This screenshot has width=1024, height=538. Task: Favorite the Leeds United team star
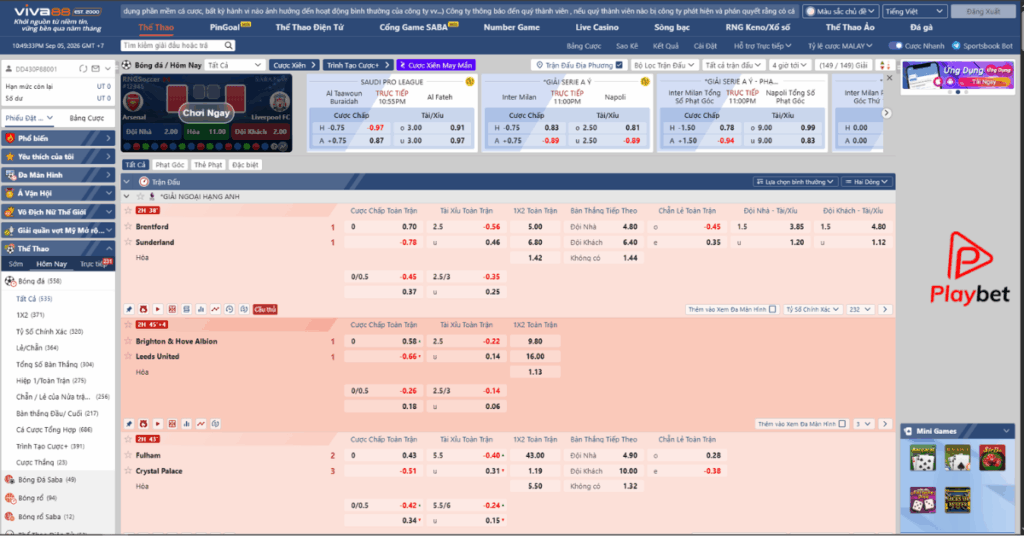pyautogui.click(x=129, y=356)
